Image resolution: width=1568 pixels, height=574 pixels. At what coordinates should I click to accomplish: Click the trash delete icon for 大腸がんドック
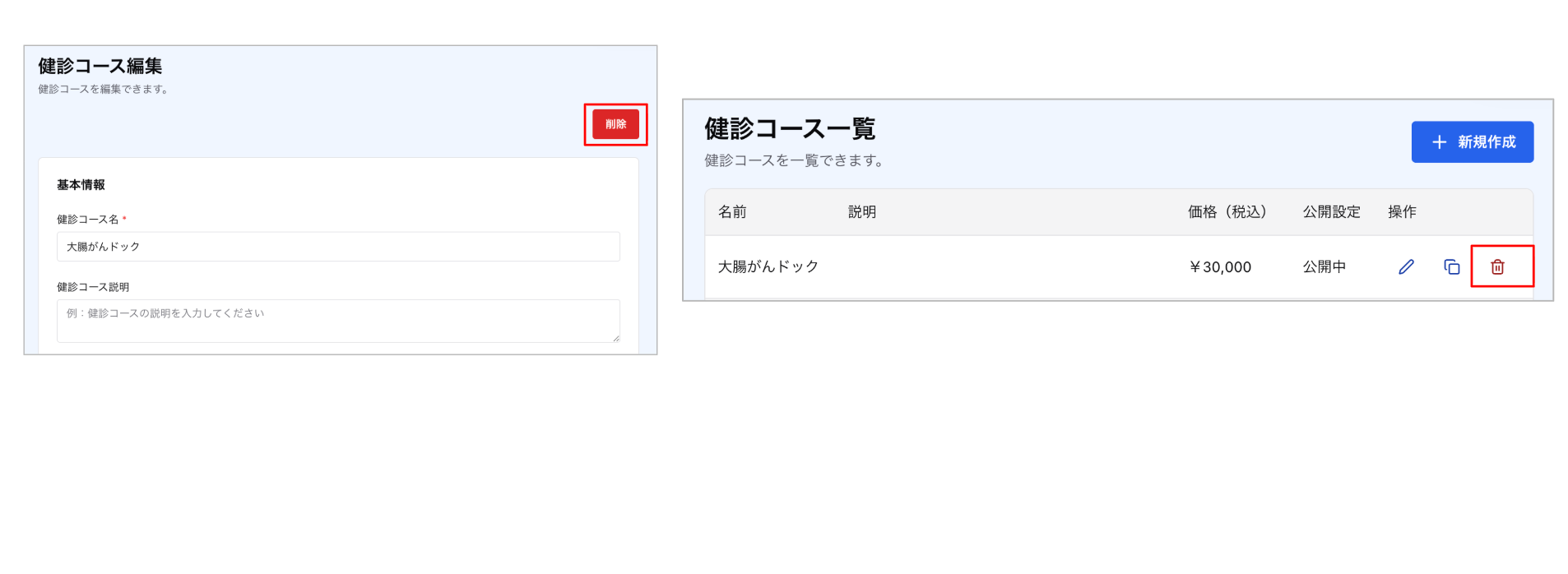[1497, 267]
